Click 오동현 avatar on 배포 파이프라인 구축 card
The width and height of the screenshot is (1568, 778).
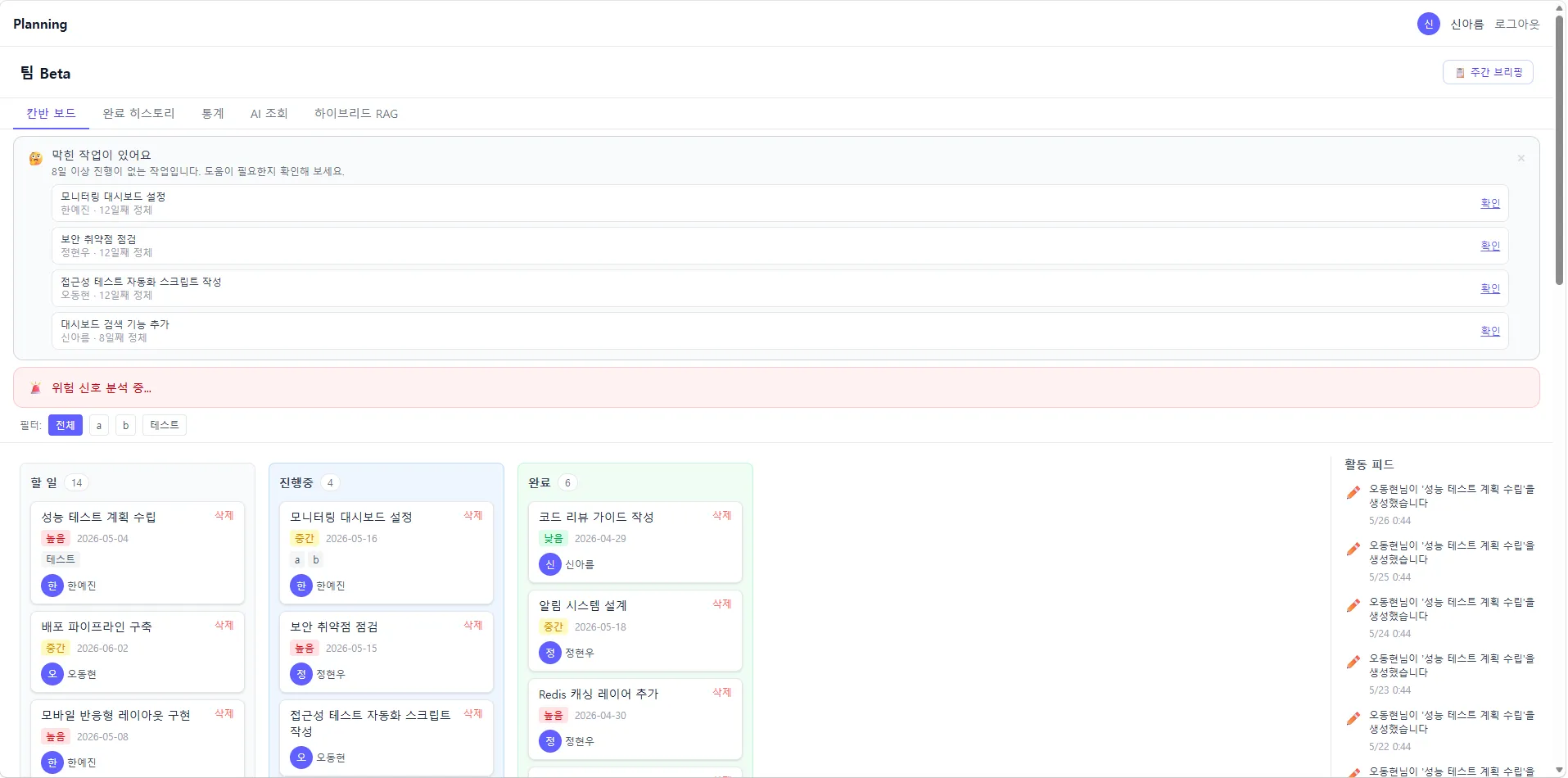coord(52,674)
